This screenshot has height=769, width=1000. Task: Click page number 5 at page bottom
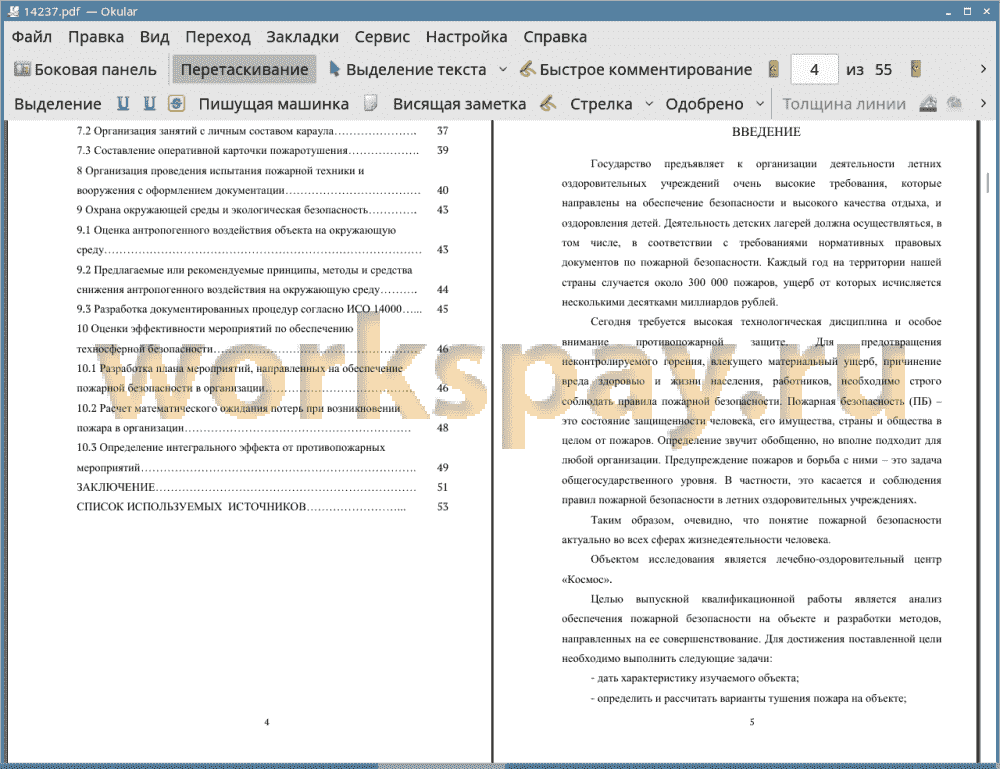752,722
